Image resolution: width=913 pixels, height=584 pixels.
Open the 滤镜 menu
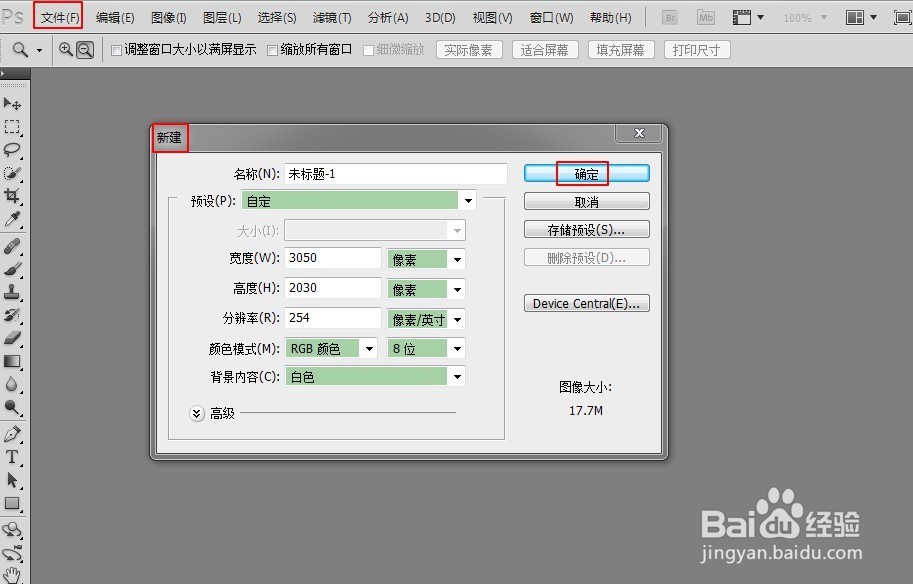point(333,16)
